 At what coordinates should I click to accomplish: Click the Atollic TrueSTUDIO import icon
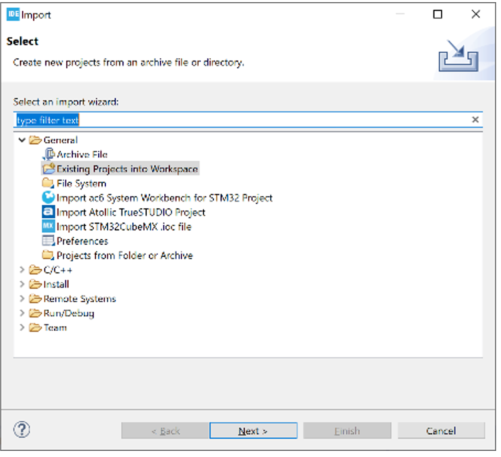coord(48,212)
